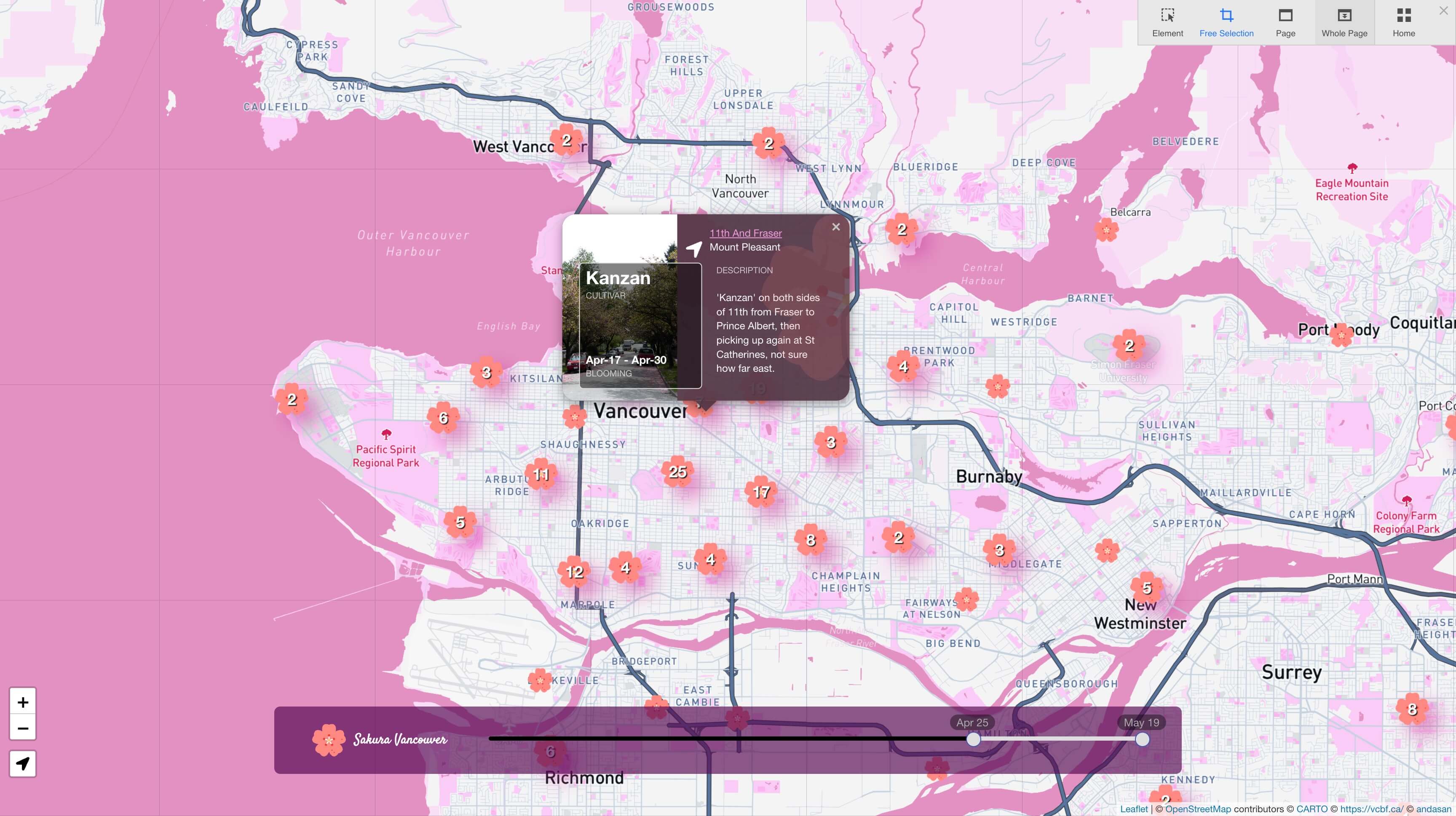The height and width of the screenshot is (816, 1456).
Task: Click the navigation arrow in popup
Action: tap(694, 248)
